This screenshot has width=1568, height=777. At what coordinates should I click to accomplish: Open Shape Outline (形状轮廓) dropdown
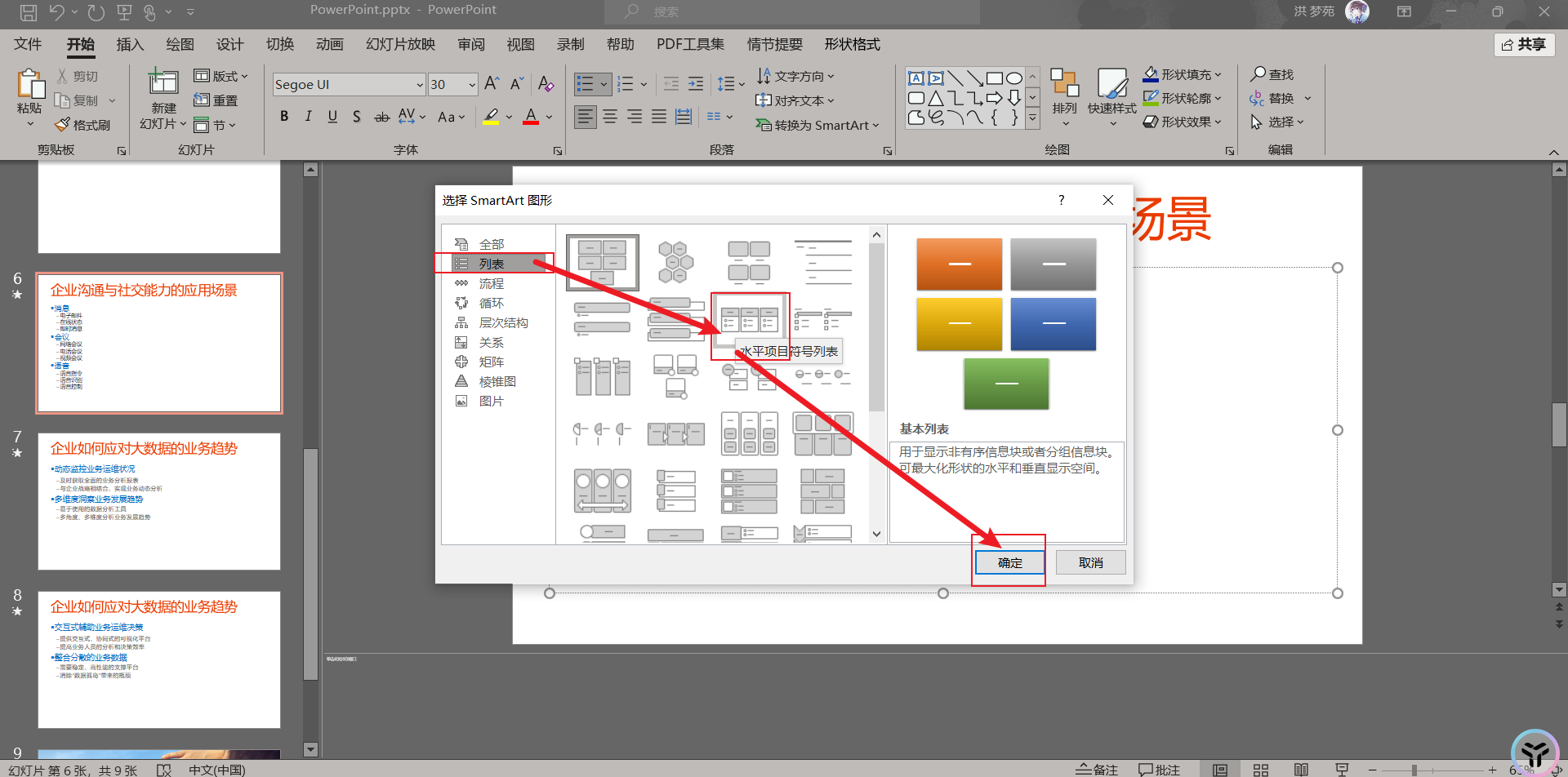click(1182, 98)
